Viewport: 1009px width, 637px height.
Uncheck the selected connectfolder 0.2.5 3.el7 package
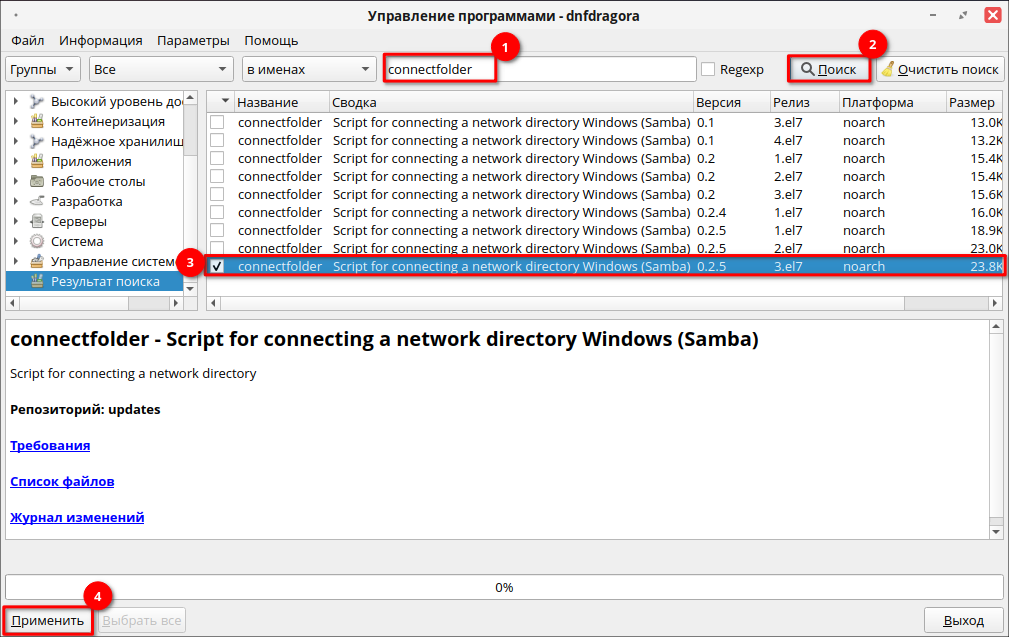pos(217,267)
